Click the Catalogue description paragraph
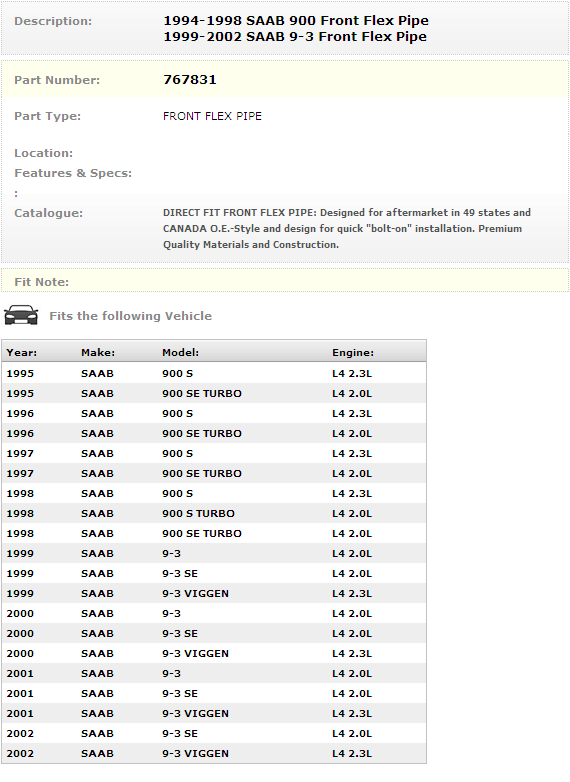Viewport: 570px width, 782px height. (x=347, y=228)
